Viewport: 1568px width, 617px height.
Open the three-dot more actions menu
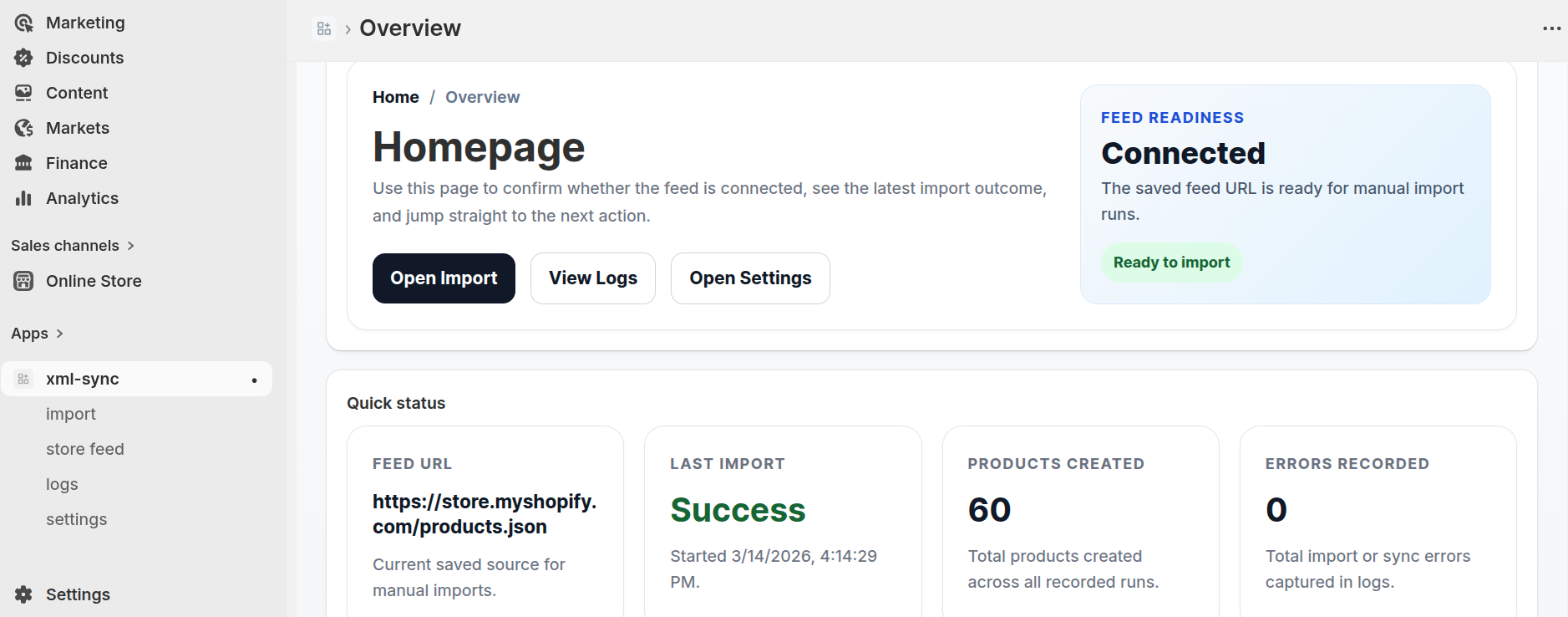tap(1551, 28)
